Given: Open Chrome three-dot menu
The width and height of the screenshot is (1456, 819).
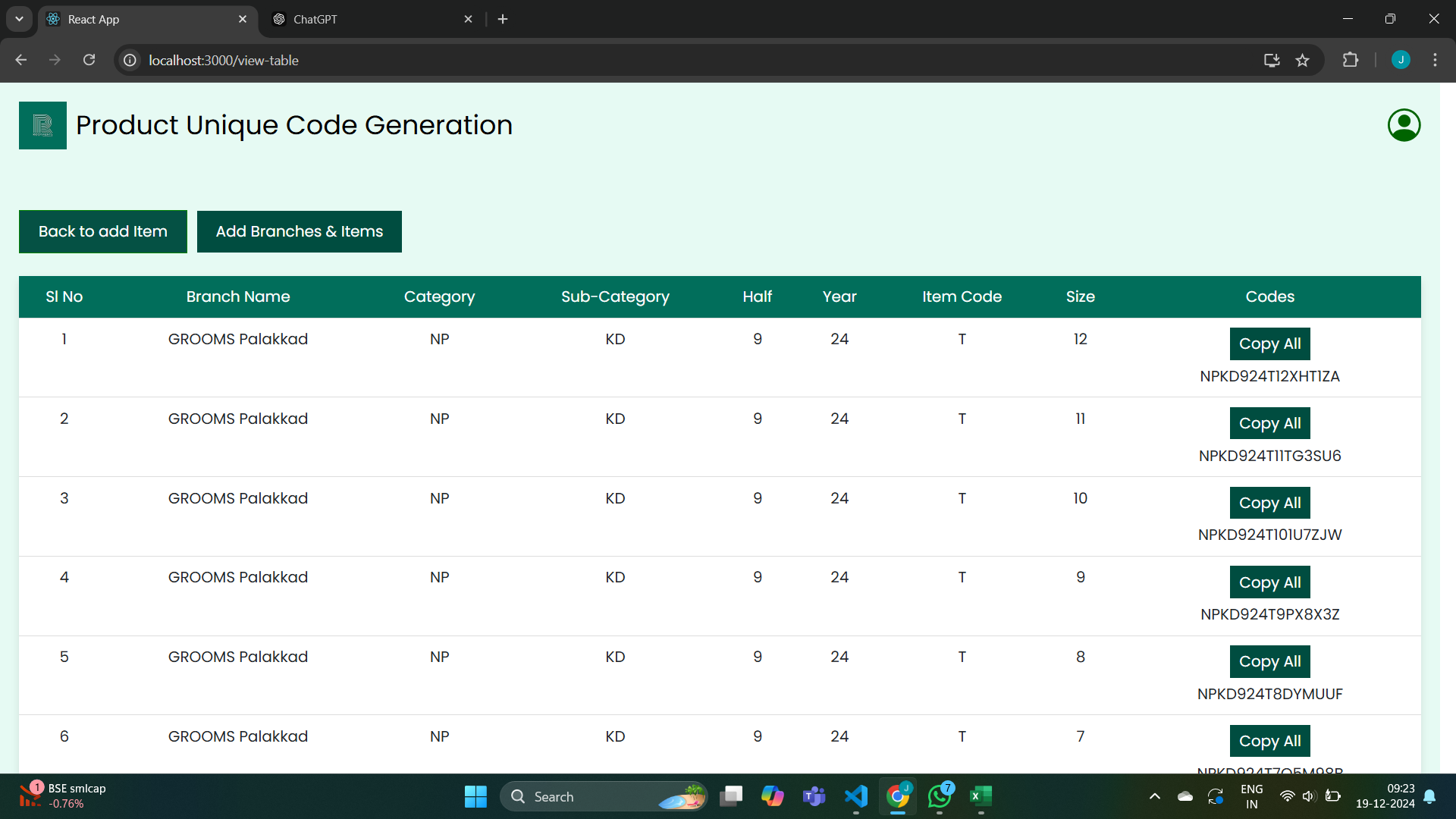Looking at the screenshot, I should point(1435,60).
